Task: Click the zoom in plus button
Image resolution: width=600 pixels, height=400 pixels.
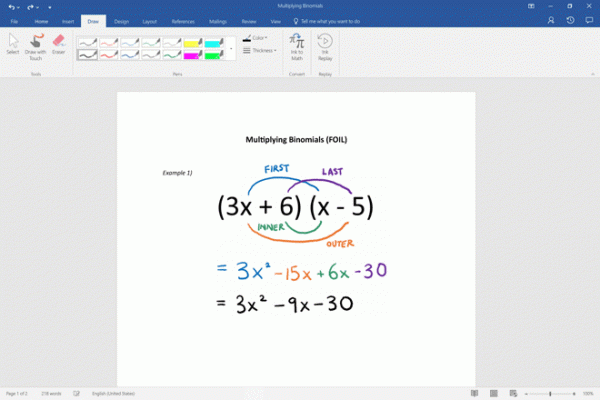Action: [x=574, y=393]
